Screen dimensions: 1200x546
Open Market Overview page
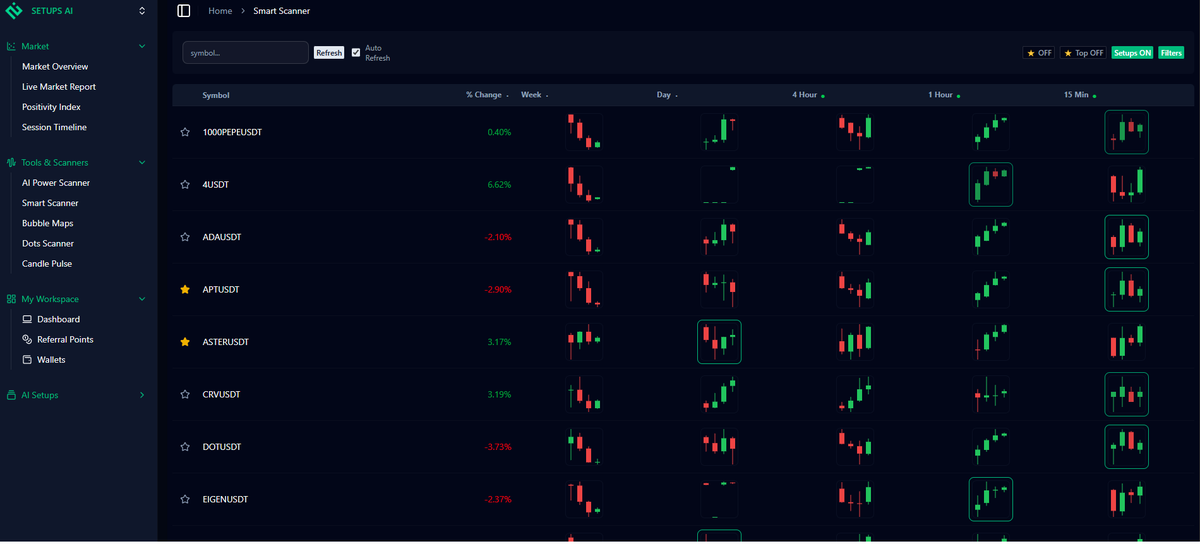(55, 66)
